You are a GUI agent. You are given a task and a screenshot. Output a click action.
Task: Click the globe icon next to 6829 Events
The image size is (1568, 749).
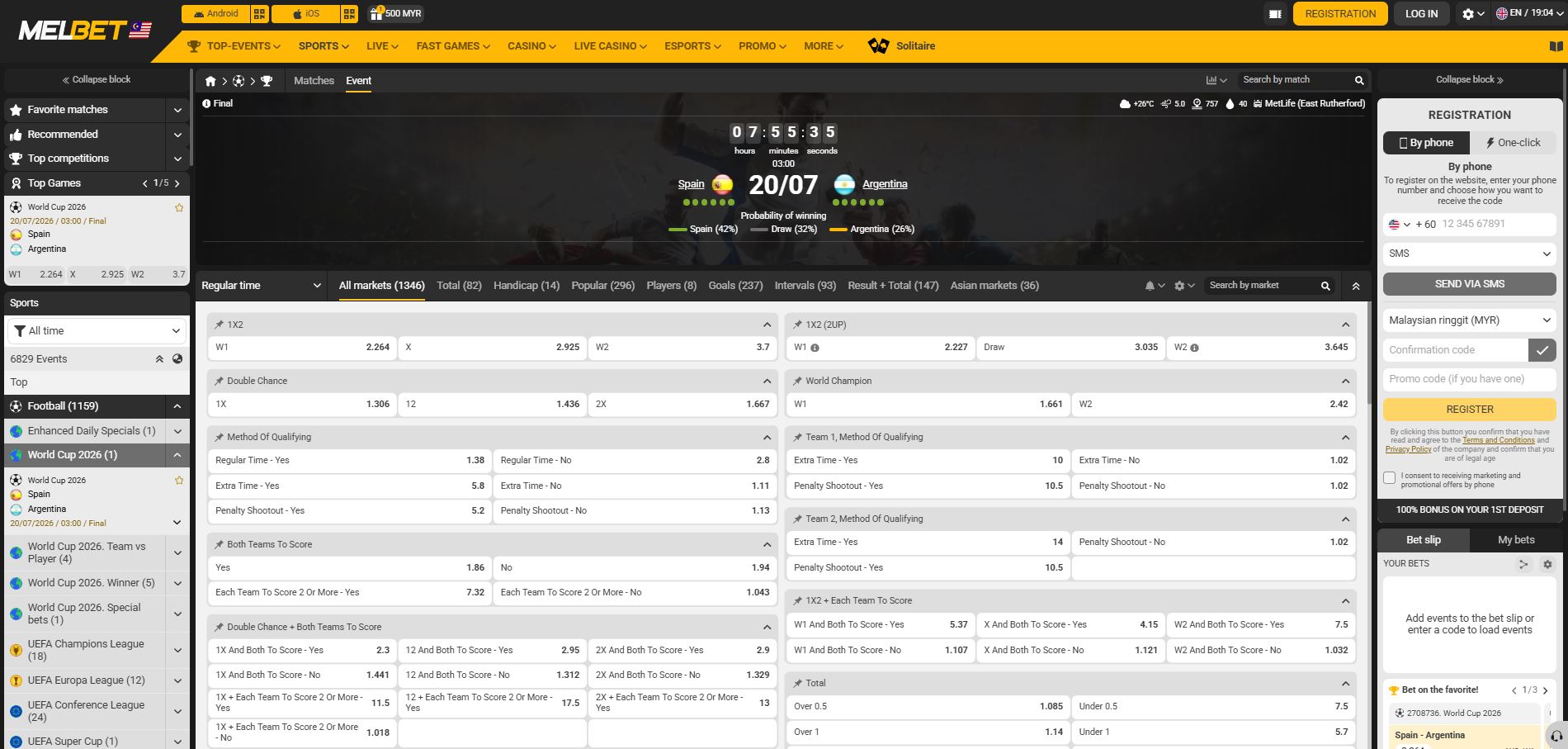point(177,359)
